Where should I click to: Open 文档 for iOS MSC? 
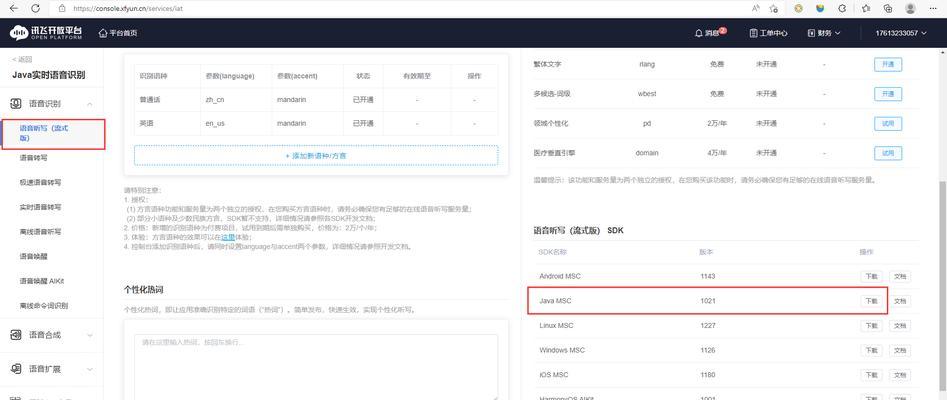point(900,375)
